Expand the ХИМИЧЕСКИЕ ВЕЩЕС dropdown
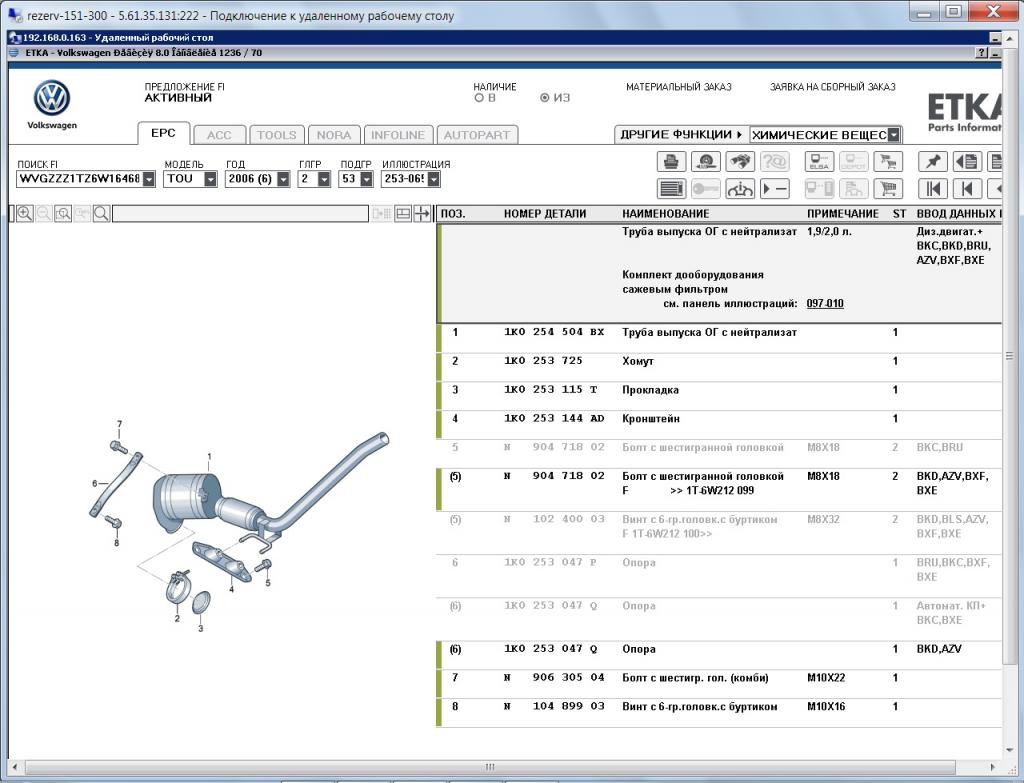The height and width of the screenshot is (783, 1024). [x=894, y=135]
